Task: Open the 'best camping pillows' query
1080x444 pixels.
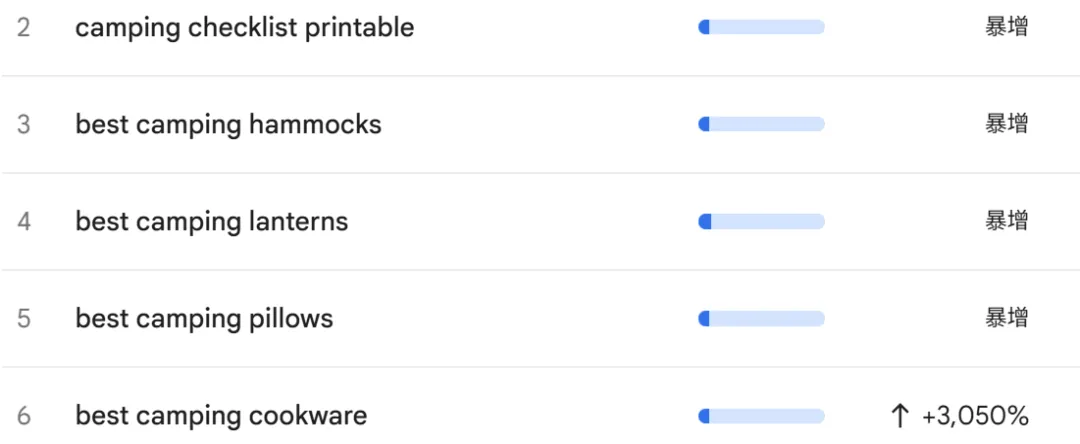Action: coord(204,319)
